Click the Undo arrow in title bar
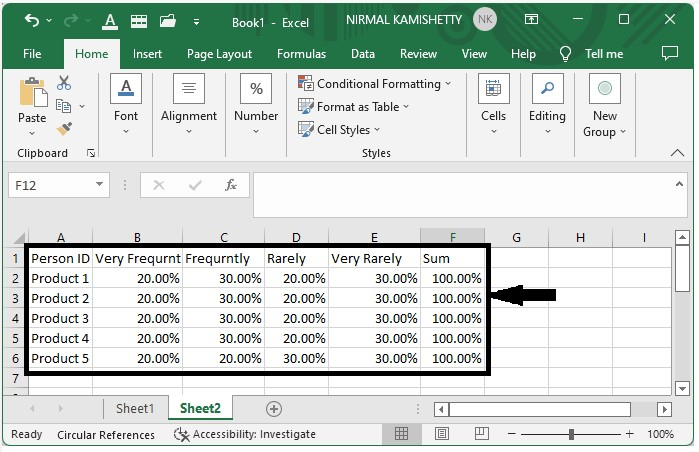 pos(31,20)
